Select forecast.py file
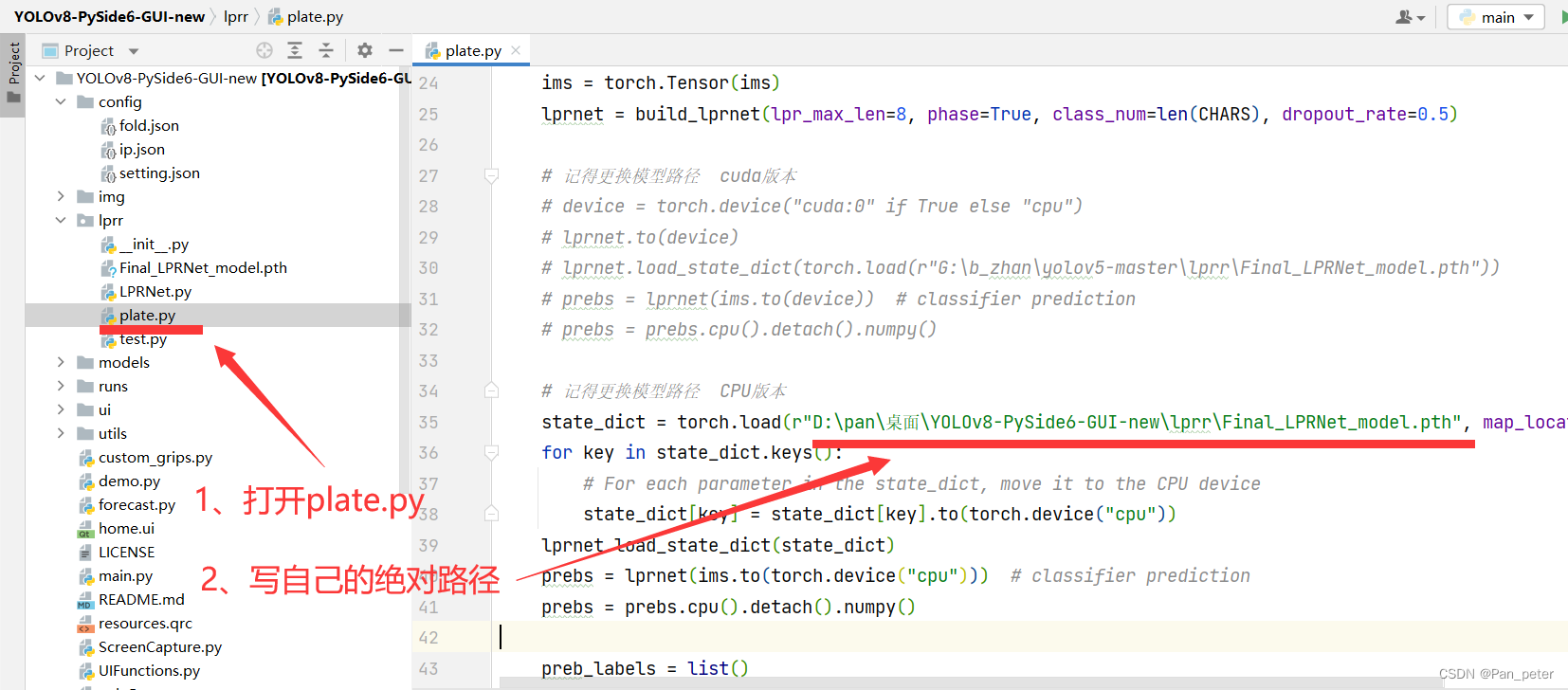The width and height of the screenshot is (1568, 690). [137, 504]
